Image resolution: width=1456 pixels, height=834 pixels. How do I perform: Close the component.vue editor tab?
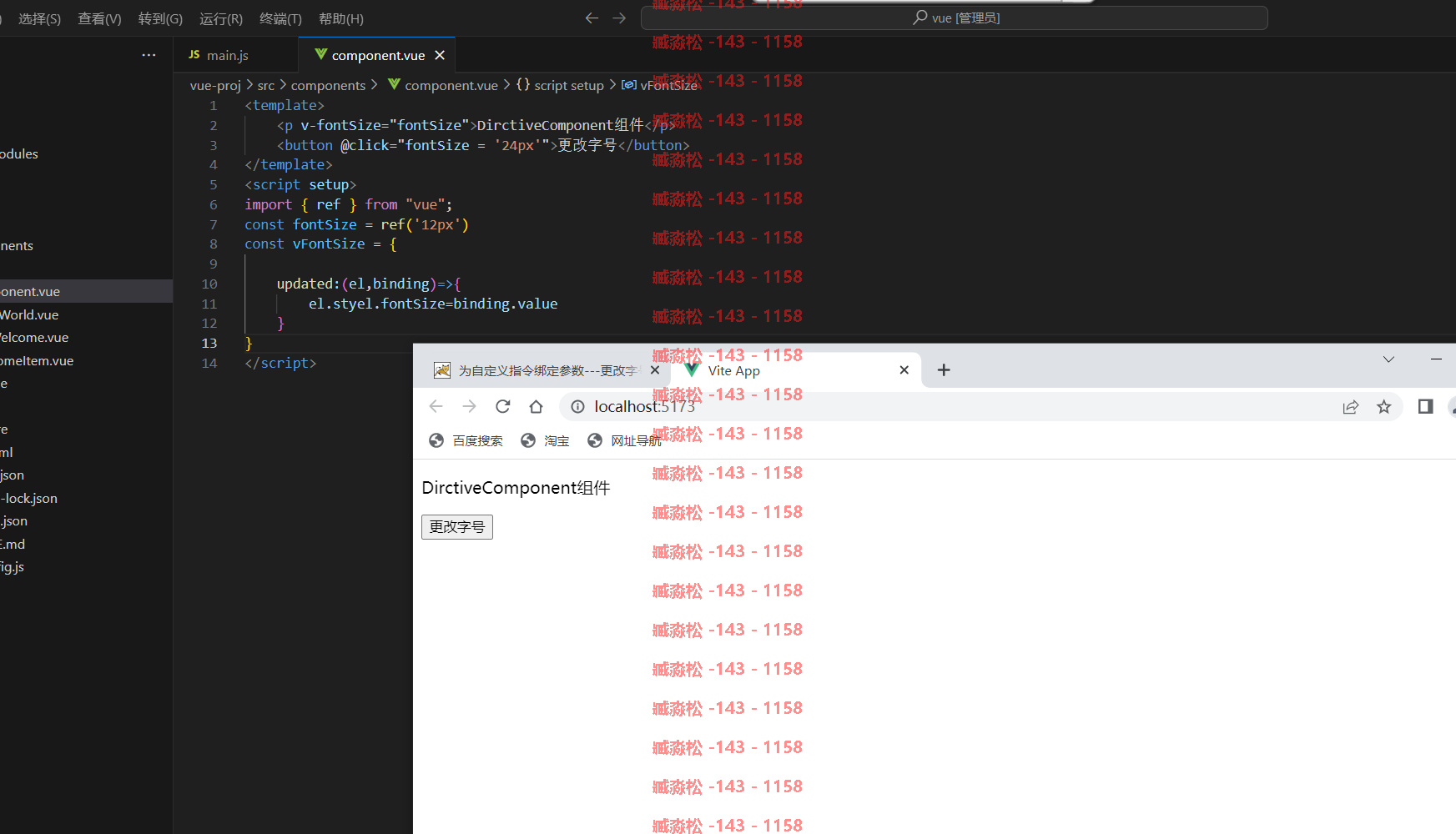pos(440,55)
